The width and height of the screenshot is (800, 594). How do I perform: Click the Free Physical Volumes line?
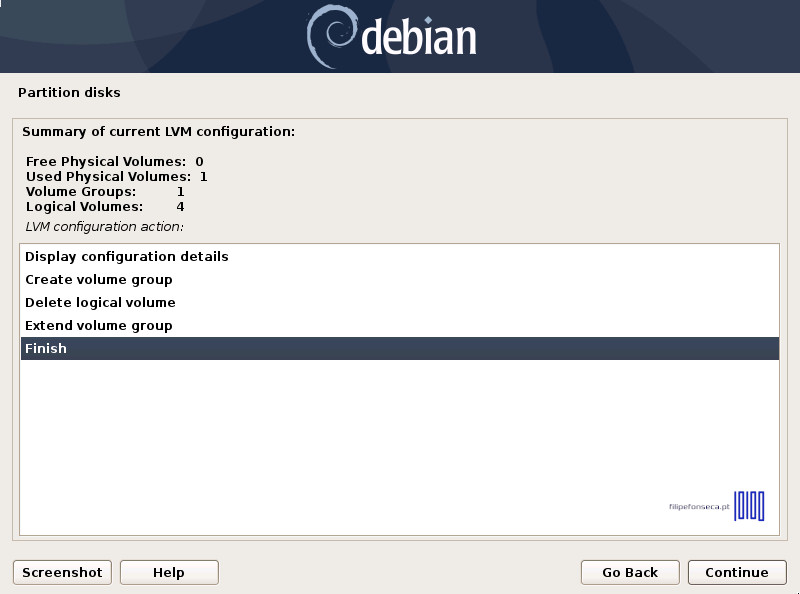[114, 161]
